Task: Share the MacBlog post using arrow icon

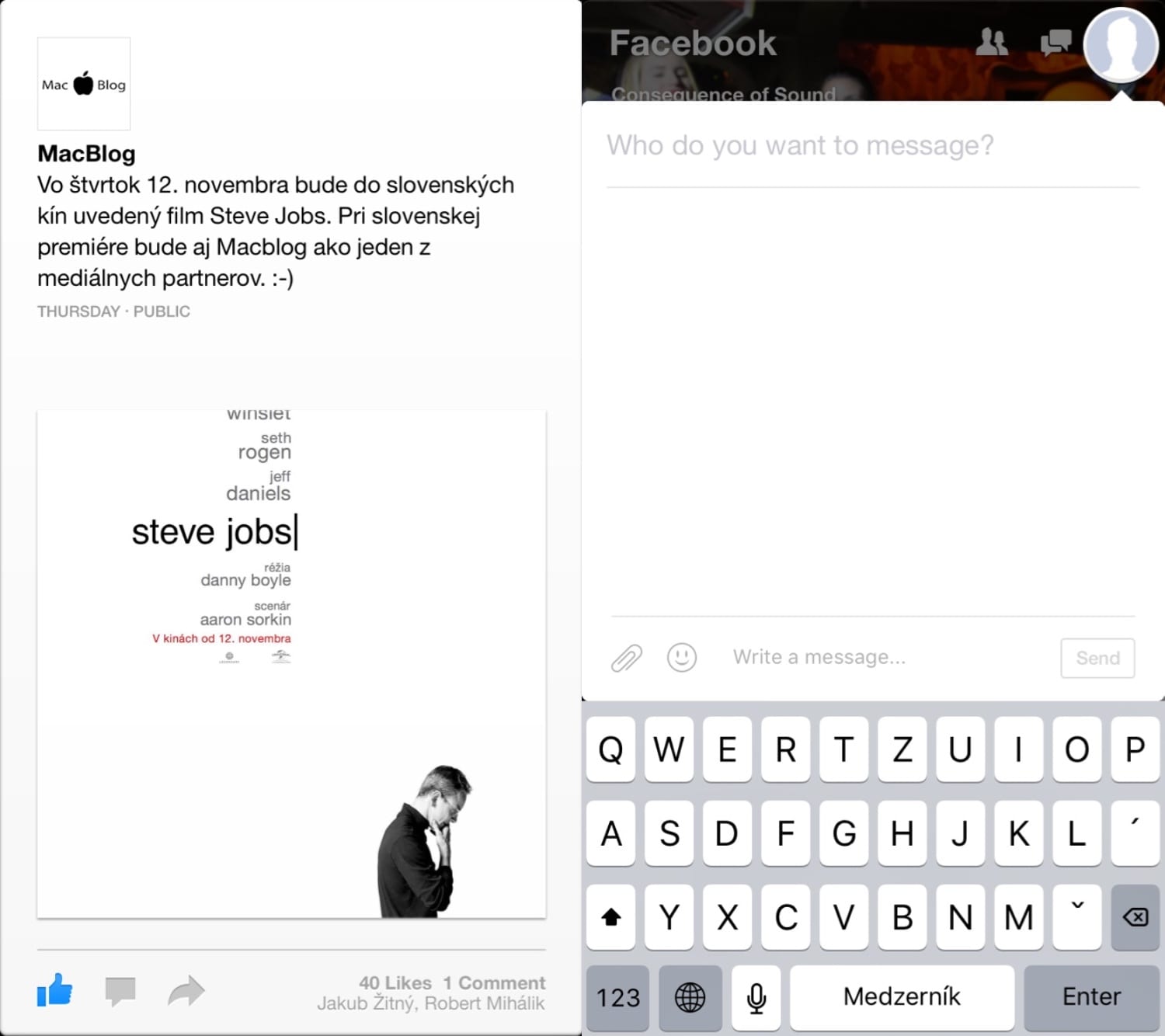Action: click(x=186, y=991)
